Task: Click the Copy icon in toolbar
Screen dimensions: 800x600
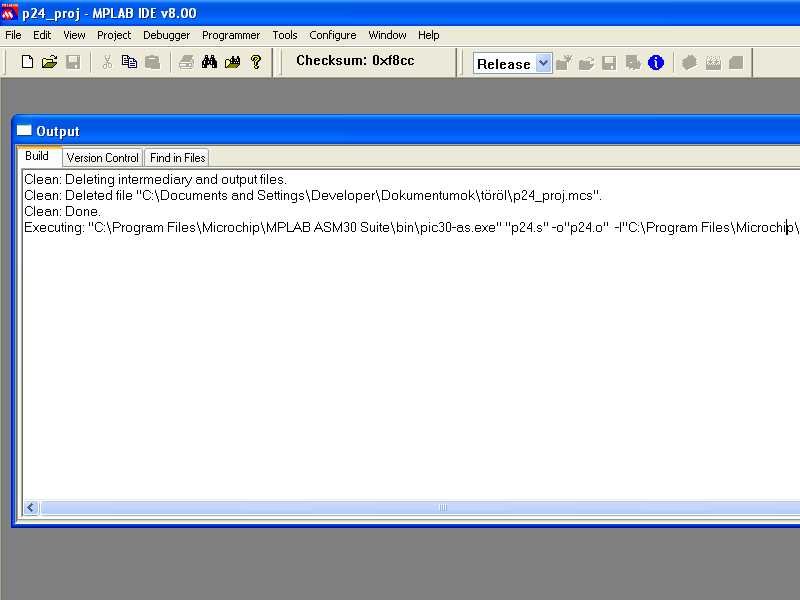Action: coord(130,62)
